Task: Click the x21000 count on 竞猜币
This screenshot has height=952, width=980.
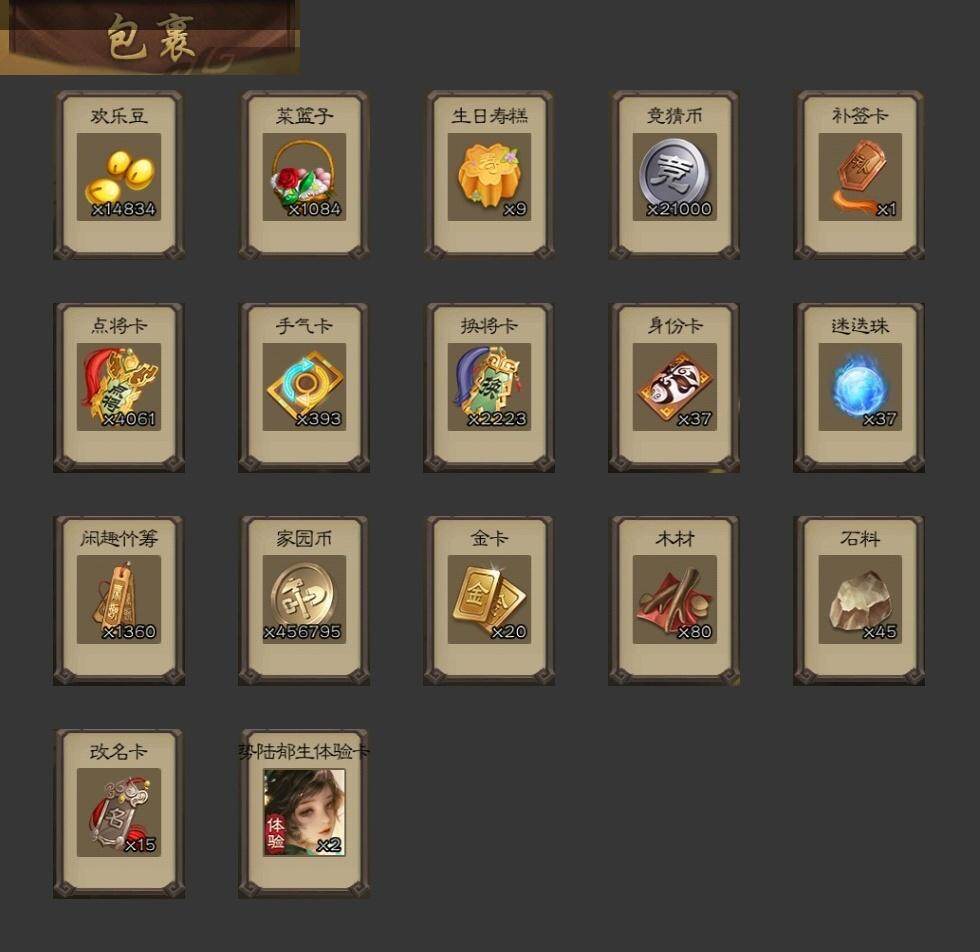Action: pyautogui.click(x=679, y=209)
